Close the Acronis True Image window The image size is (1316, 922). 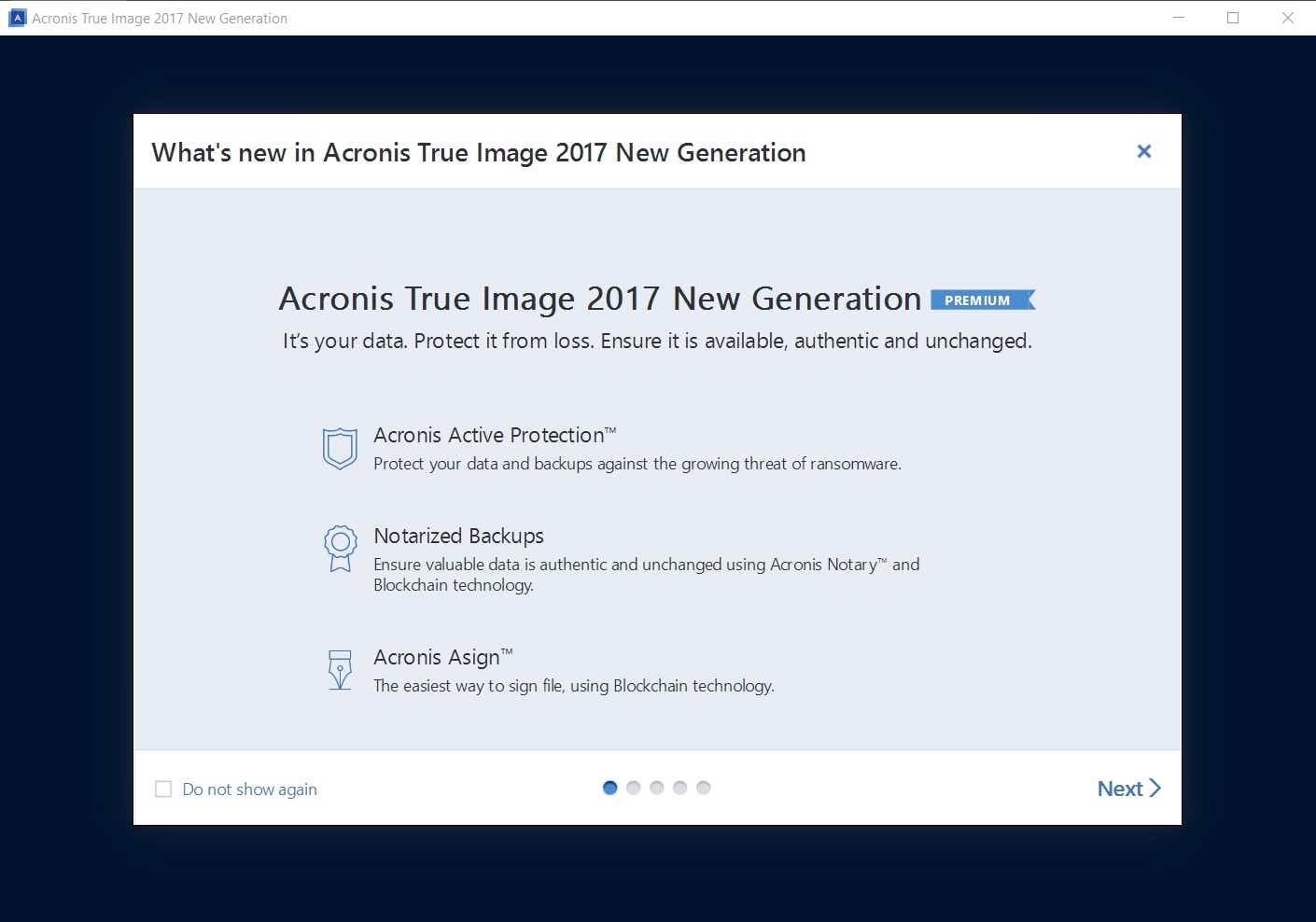coord(1288,18)
